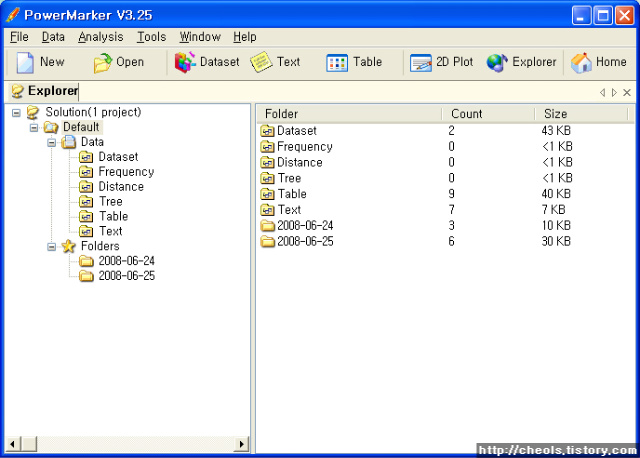Select 'Default' in the tree
The image size is (640, 458).
click(81, 127)
